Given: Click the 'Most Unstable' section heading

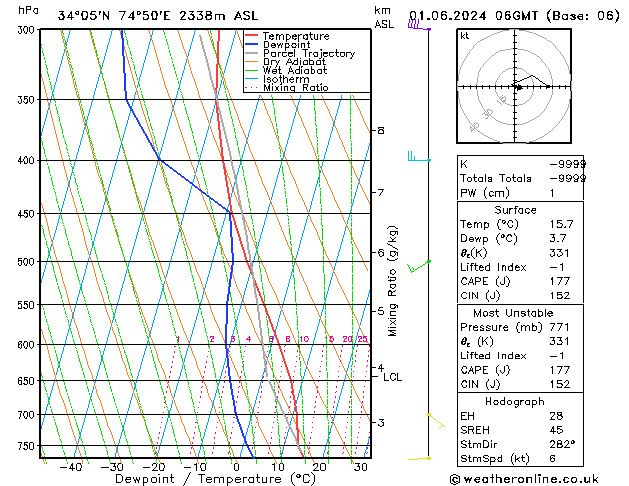Looking at the screenshot, I should pyautogui.click(x=513, y=313).
